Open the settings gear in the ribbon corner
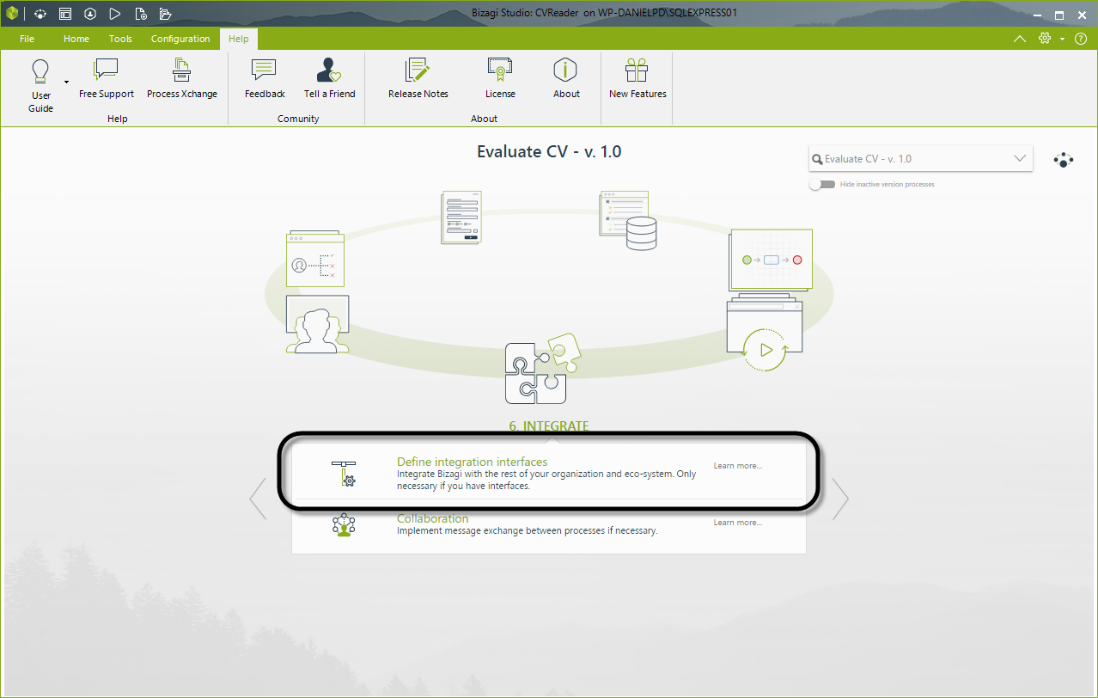Screen dimensions: 1098x698 (1045, 39)
